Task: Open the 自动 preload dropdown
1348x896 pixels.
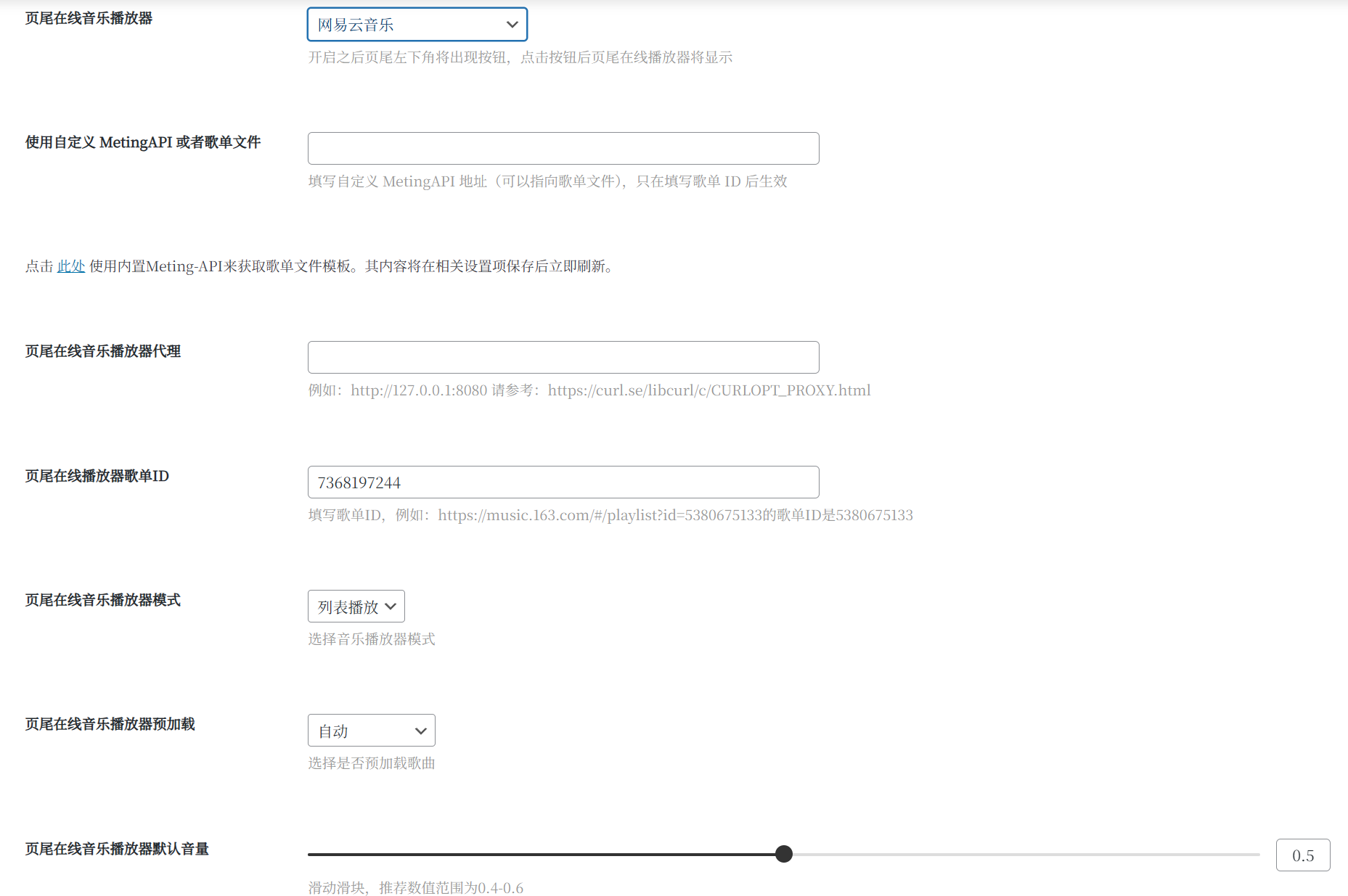Action: coord(371,731)
